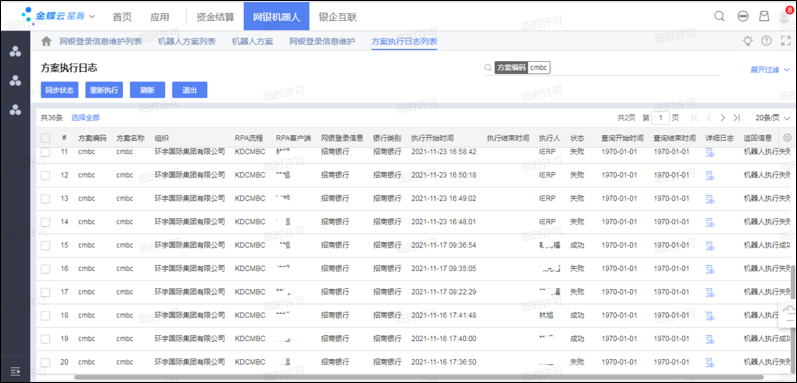Click column settings gear icon
This screenshot has height=383, width=797.
point(787,138)
